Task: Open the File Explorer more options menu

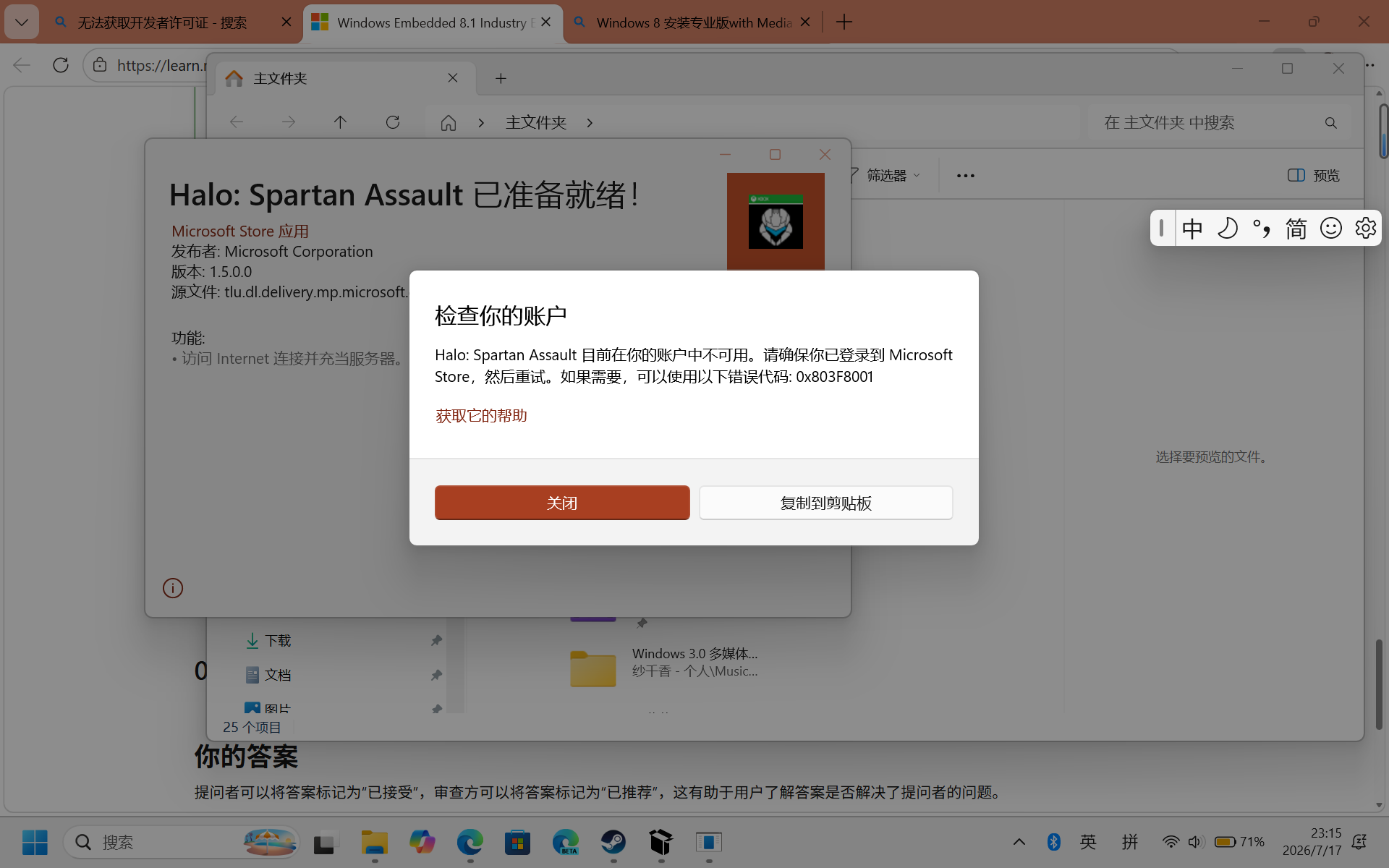Action: (x=965, y=175)
